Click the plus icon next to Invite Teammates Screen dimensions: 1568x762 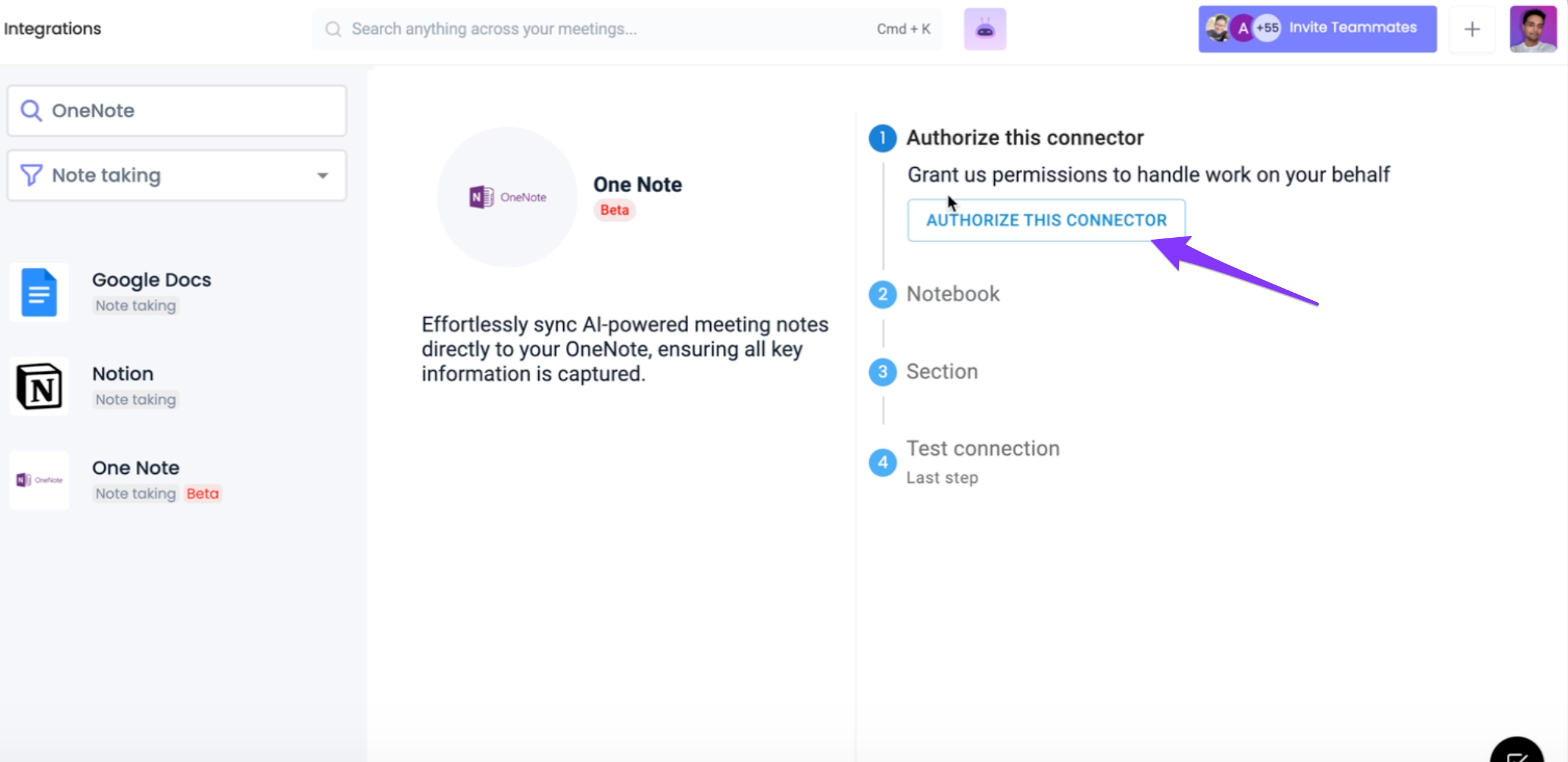click(1472, 29)
